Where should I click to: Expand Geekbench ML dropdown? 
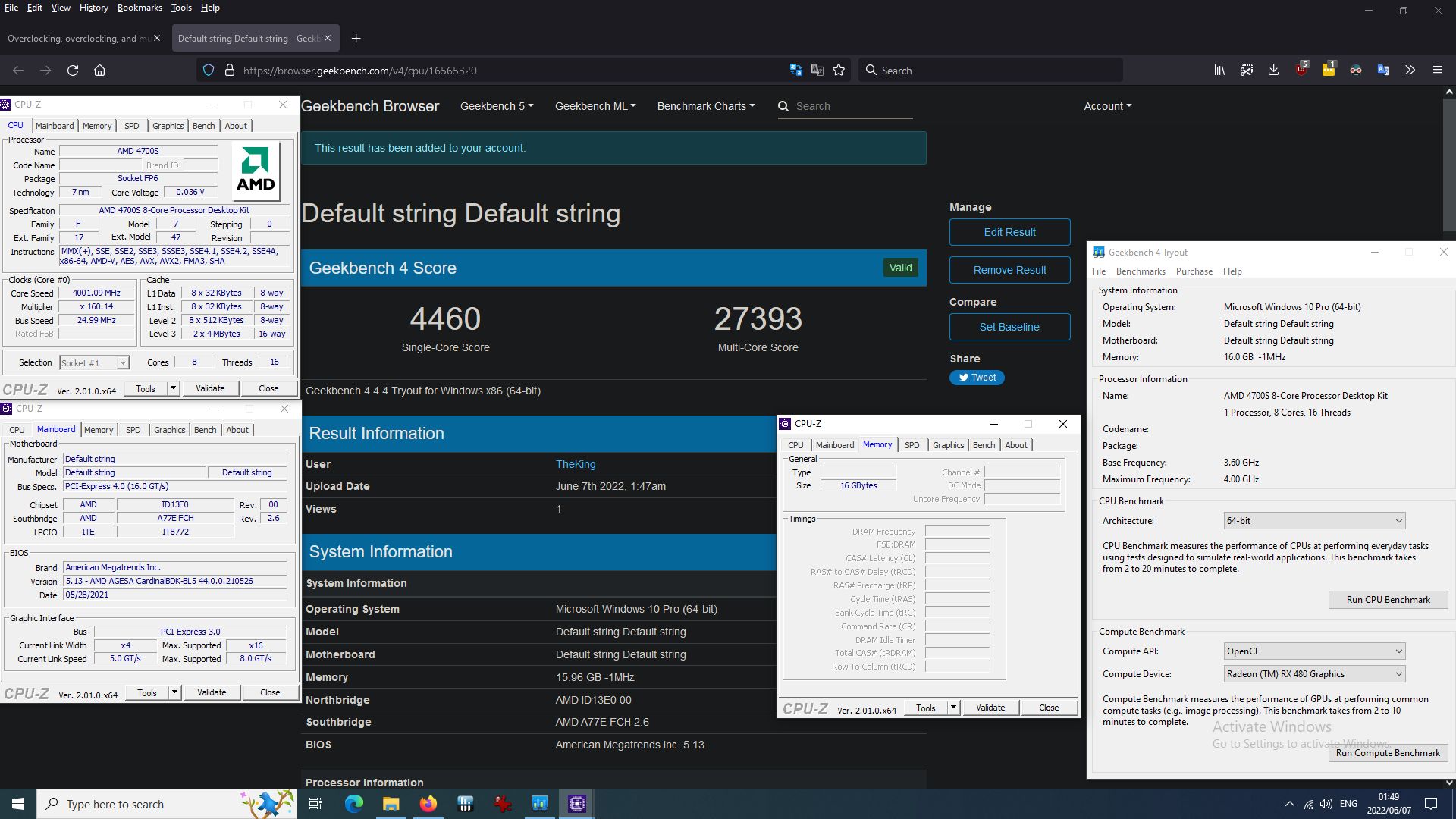pyautogui.click(x=595, y=106)
